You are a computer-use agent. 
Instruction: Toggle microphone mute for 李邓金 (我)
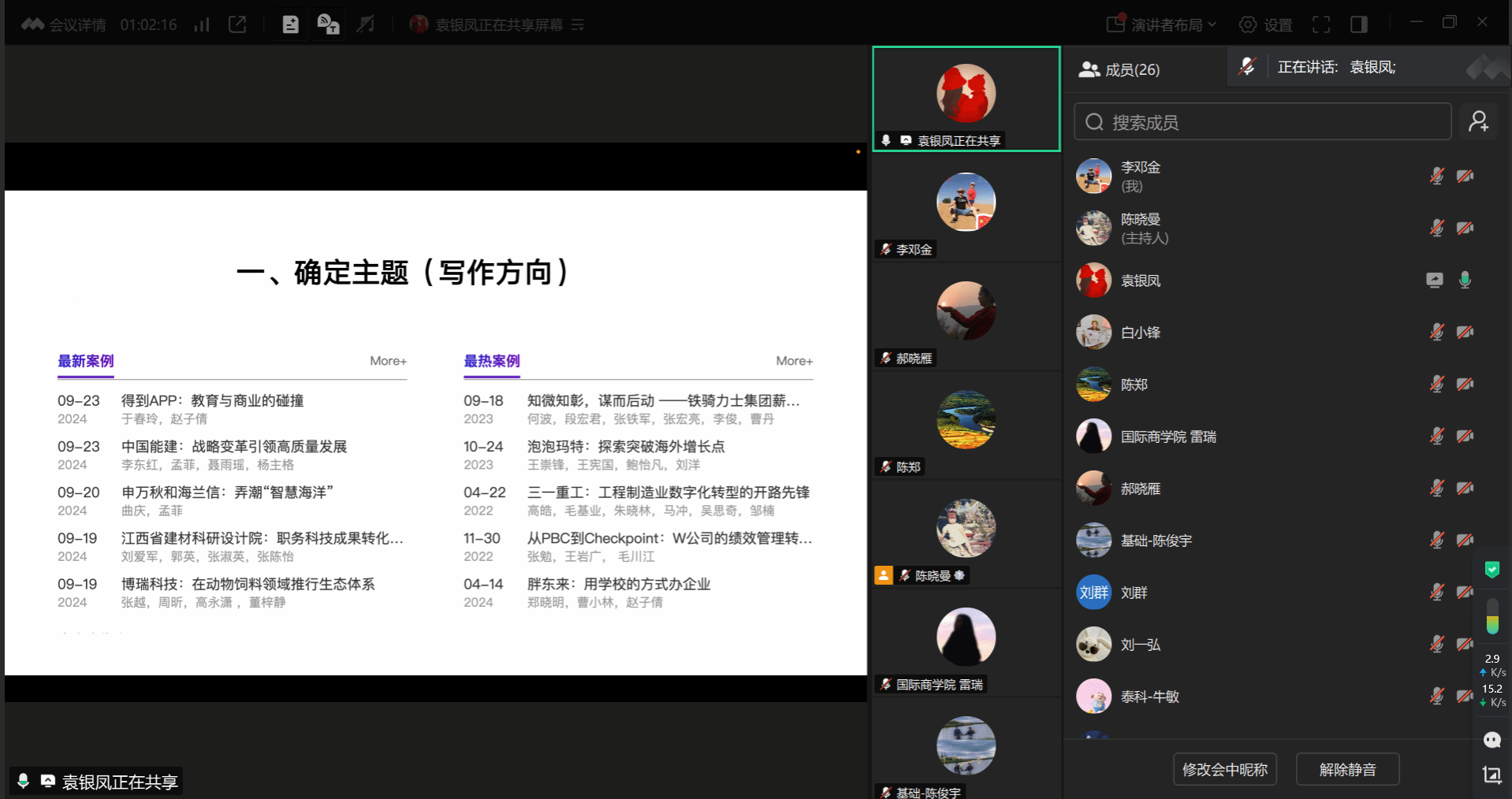1436,176
